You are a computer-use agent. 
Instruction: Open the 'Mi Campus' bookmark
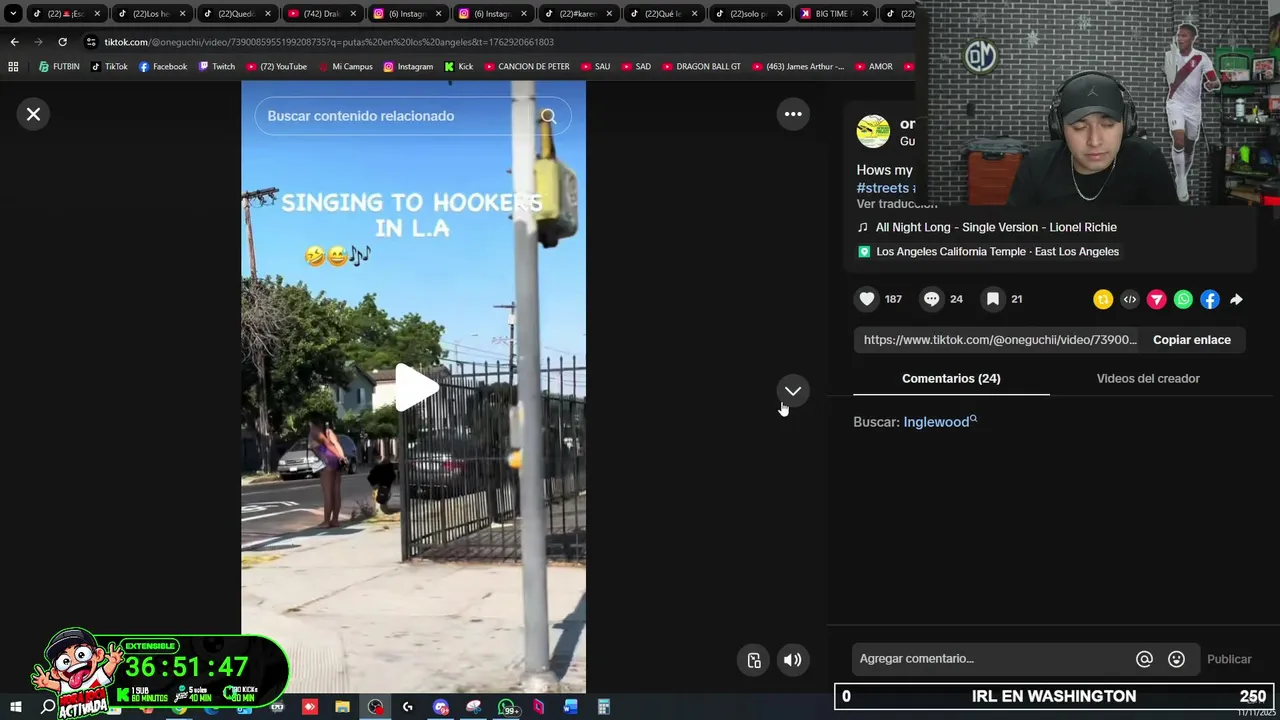(x=346, y=67)
